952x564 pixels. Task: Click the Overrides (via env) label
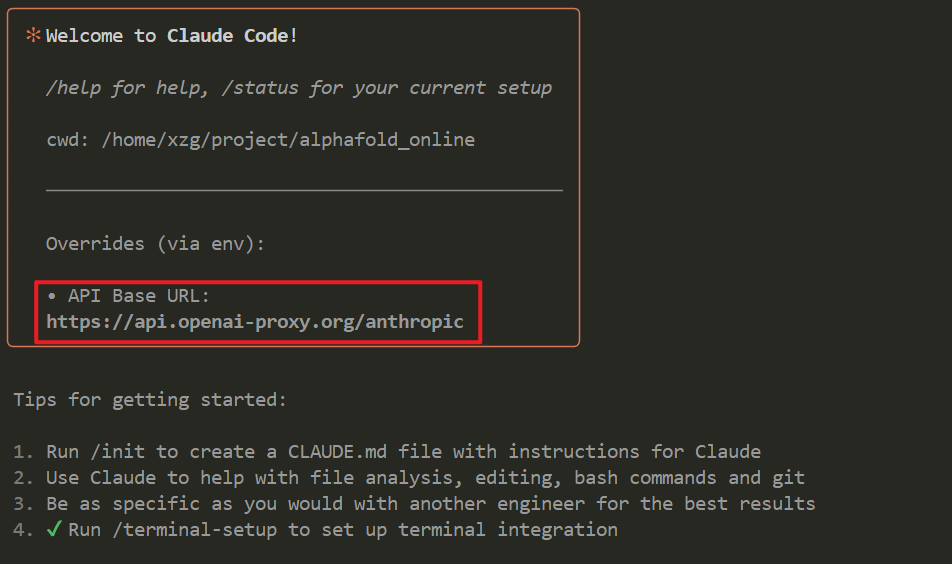155,244
